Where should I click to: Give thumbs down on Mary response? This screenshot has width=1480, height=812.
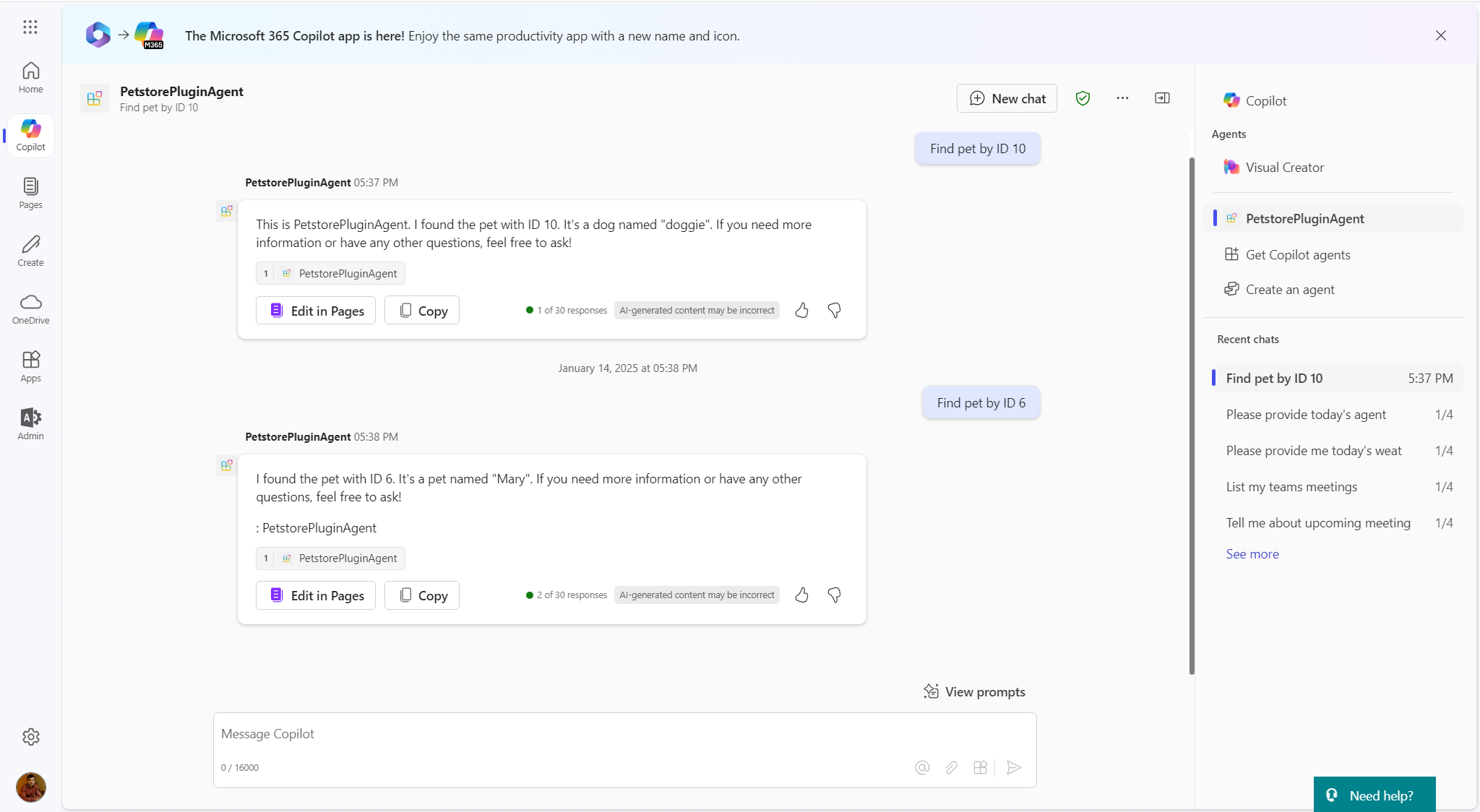tap(835, 595)
